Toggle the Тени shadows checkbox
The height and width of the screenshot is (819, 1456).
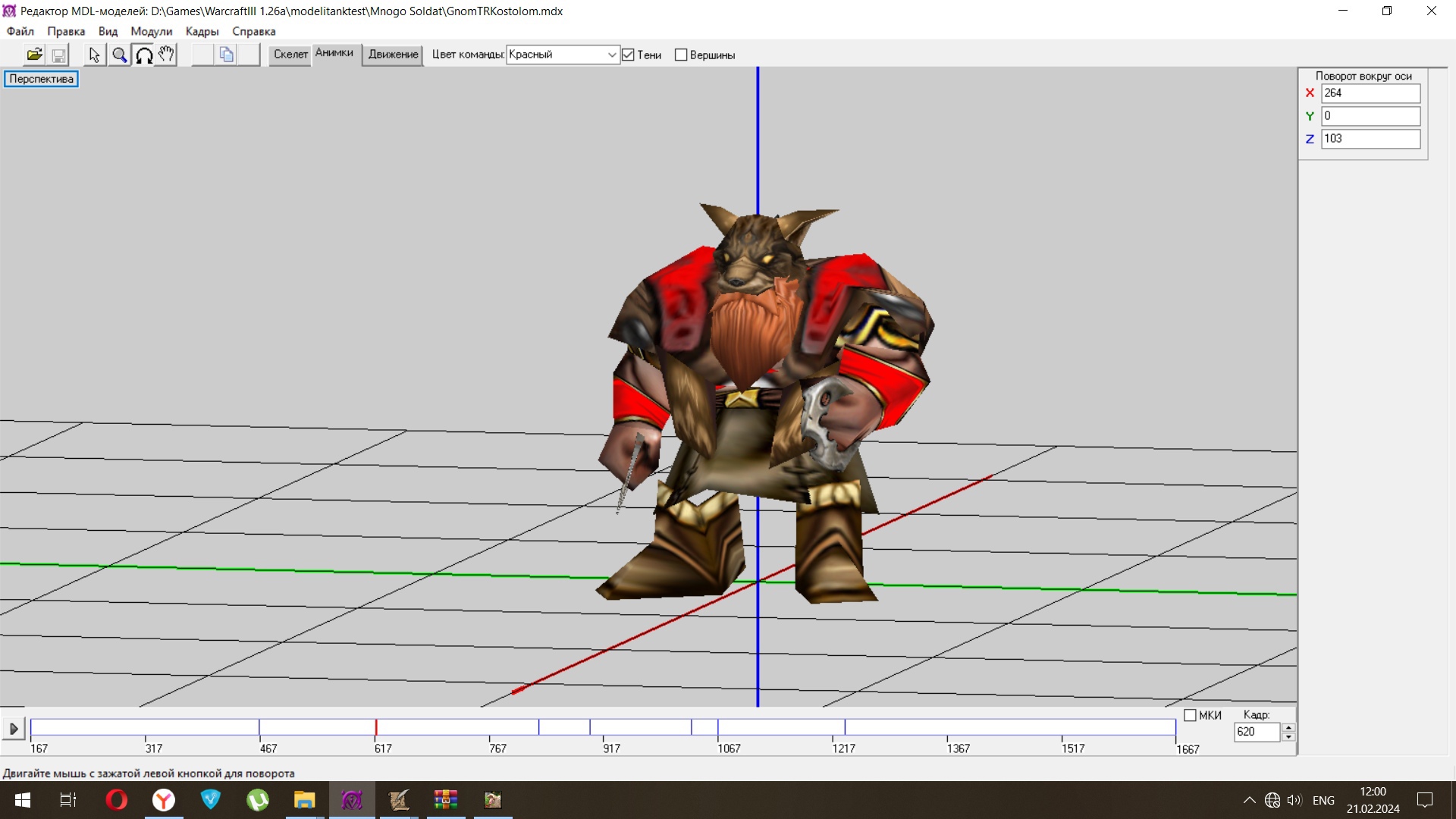[628, 55]
